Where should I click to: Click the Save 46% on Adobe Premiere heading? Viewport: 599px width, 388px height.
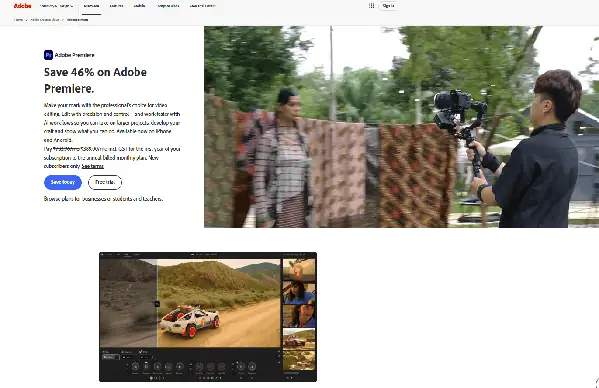95,80
